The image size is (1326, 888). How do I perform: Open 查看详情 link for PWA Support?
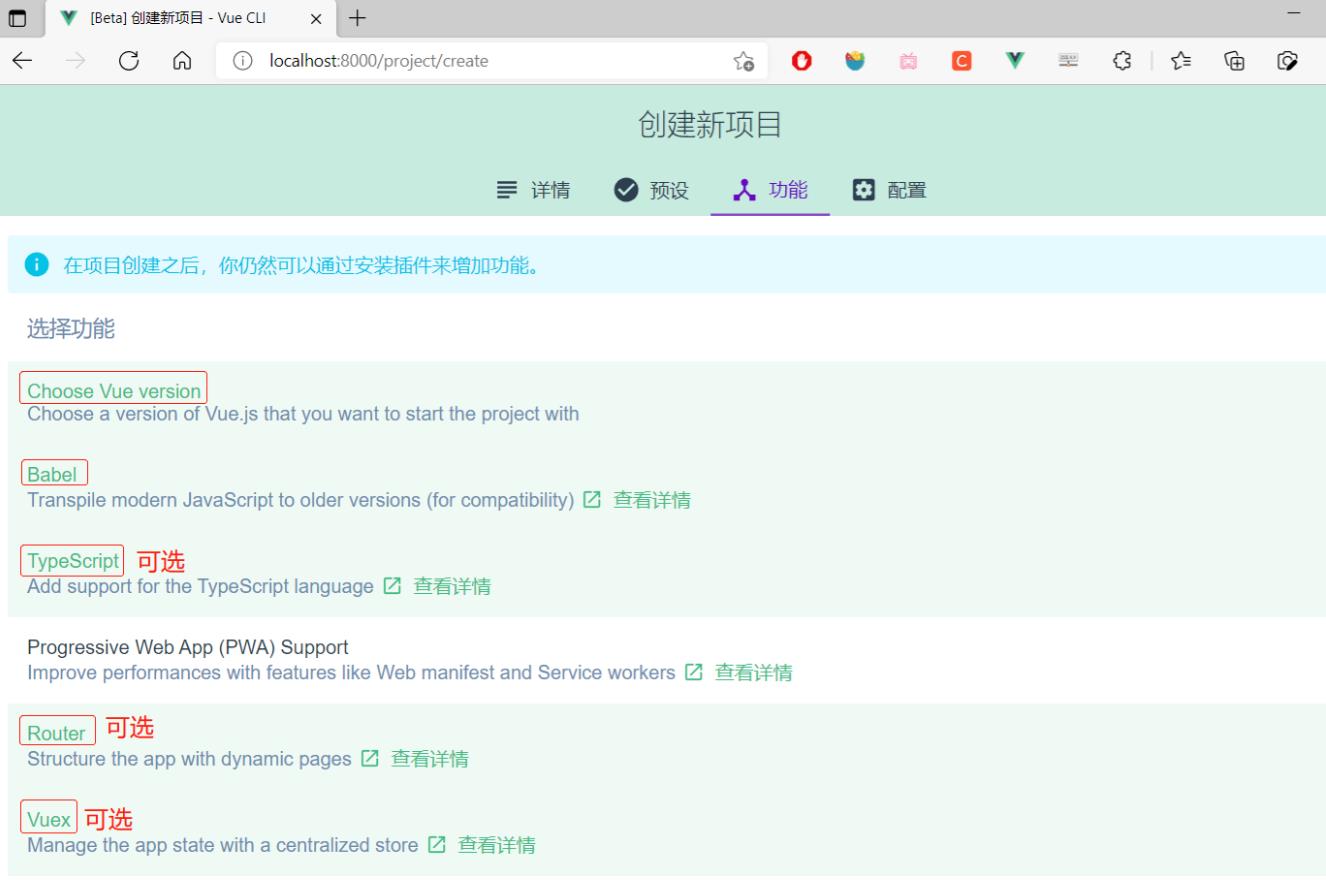[x=753, y=673]
